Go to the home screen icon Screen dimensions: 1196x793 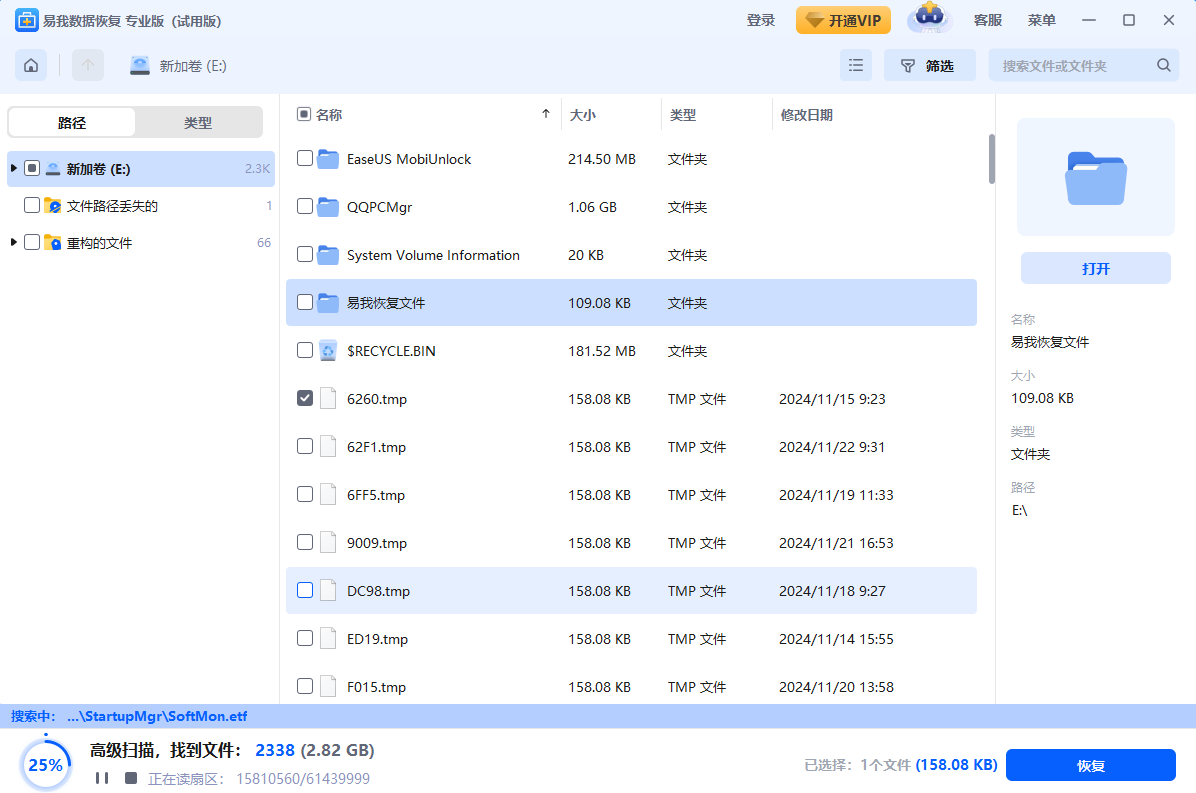[31, 66]
